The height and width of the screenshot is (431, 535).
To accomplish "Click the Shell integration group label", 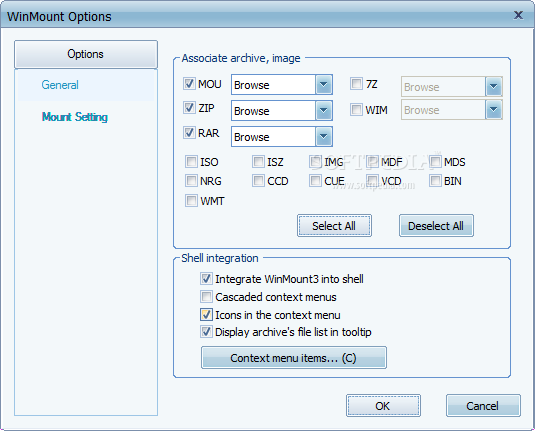I will coord(220,258).
